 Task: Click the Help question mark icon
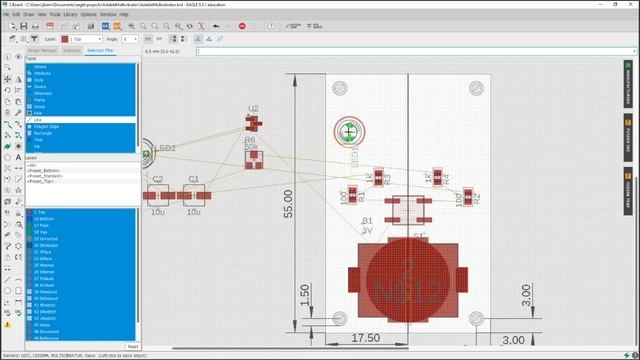[x=271, y=26]
